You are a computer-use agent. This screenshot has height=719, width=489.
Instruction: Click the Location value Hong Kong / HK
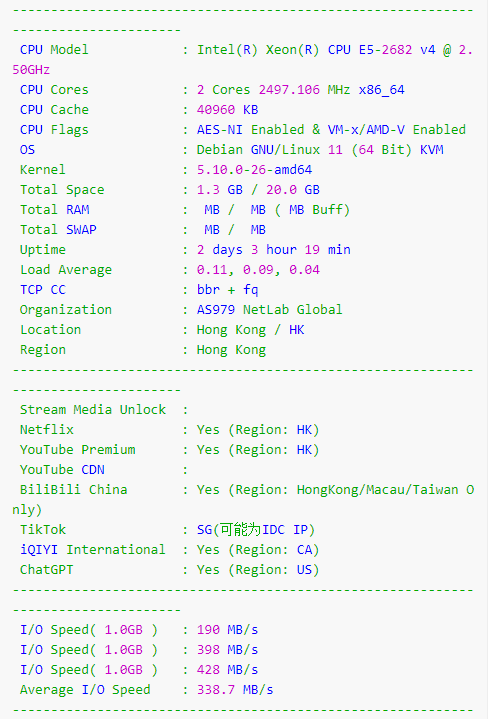250,330
